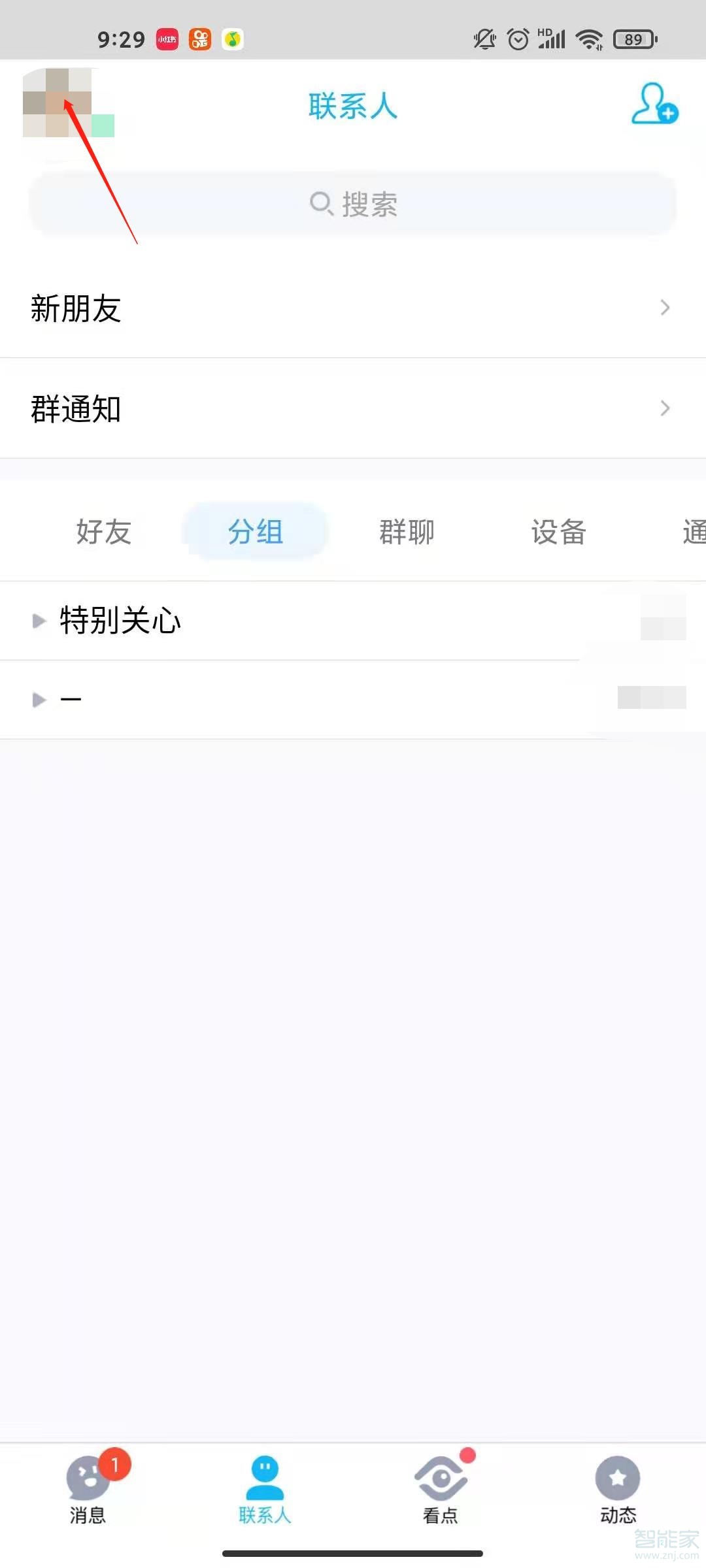Tap the muted bell status icon
This screenshot has width=706, height=1568.
tap(484, 39)
